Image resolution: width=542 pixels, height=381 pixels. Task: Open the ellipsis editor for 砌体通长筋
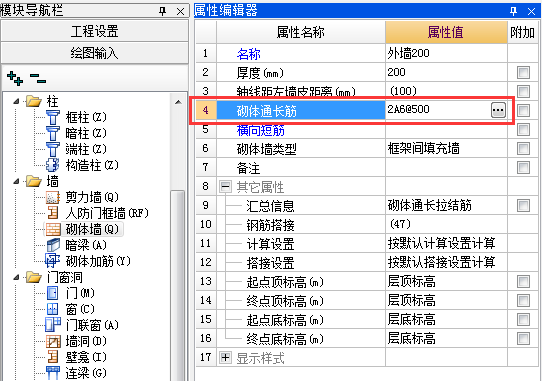point(498,110)
